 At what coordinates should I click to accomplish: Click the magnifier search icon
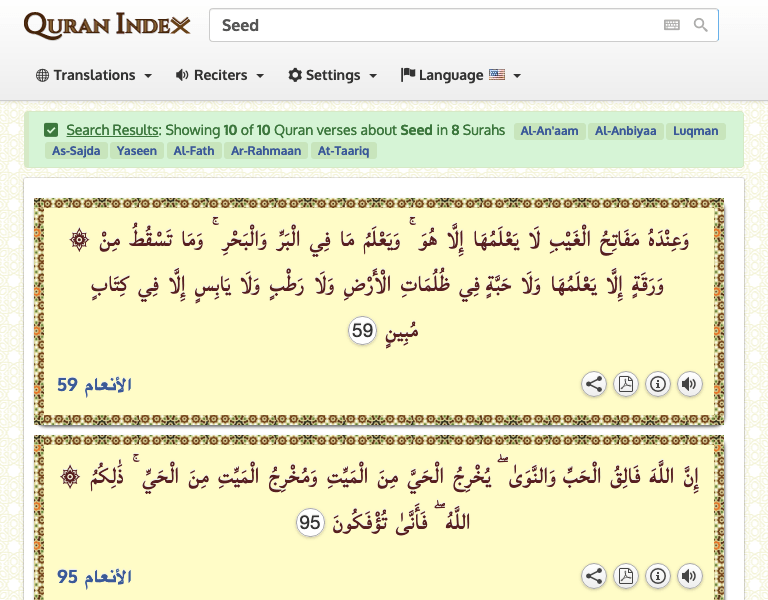point(700,25)
